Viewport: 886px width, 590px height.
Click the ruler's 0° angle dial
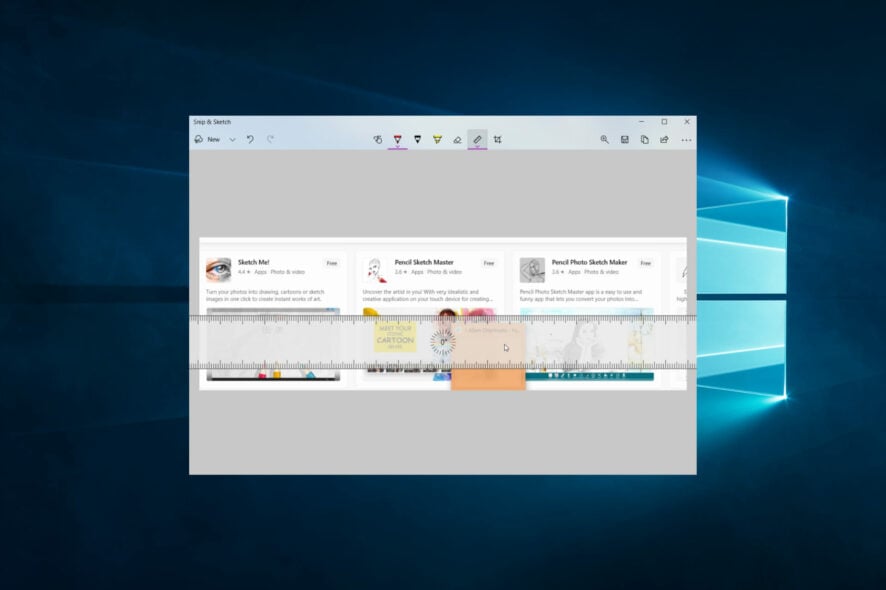442,342
